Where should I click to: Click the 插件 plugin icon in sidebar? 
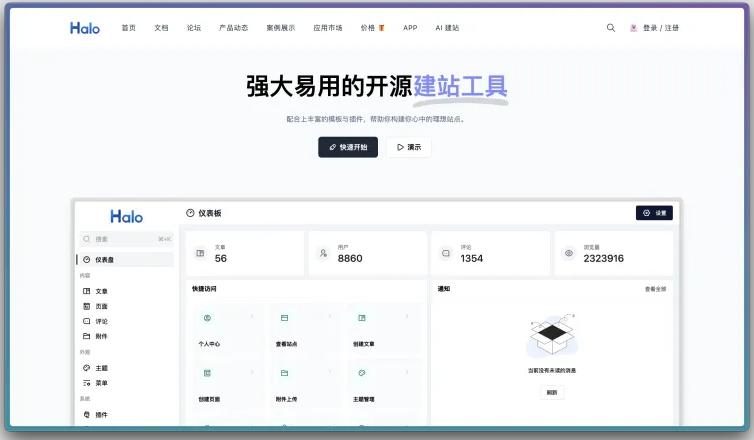(x=87, y=414)
